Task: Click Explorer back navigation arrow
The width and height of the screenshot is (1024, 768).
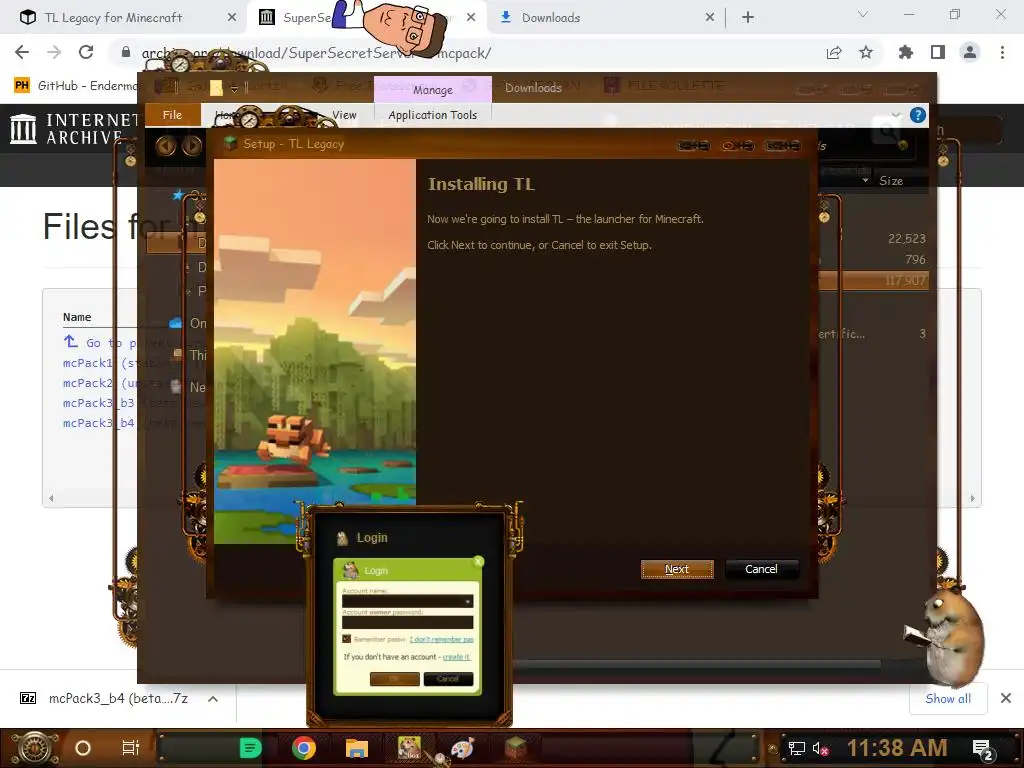Action: tap(165, 145)
